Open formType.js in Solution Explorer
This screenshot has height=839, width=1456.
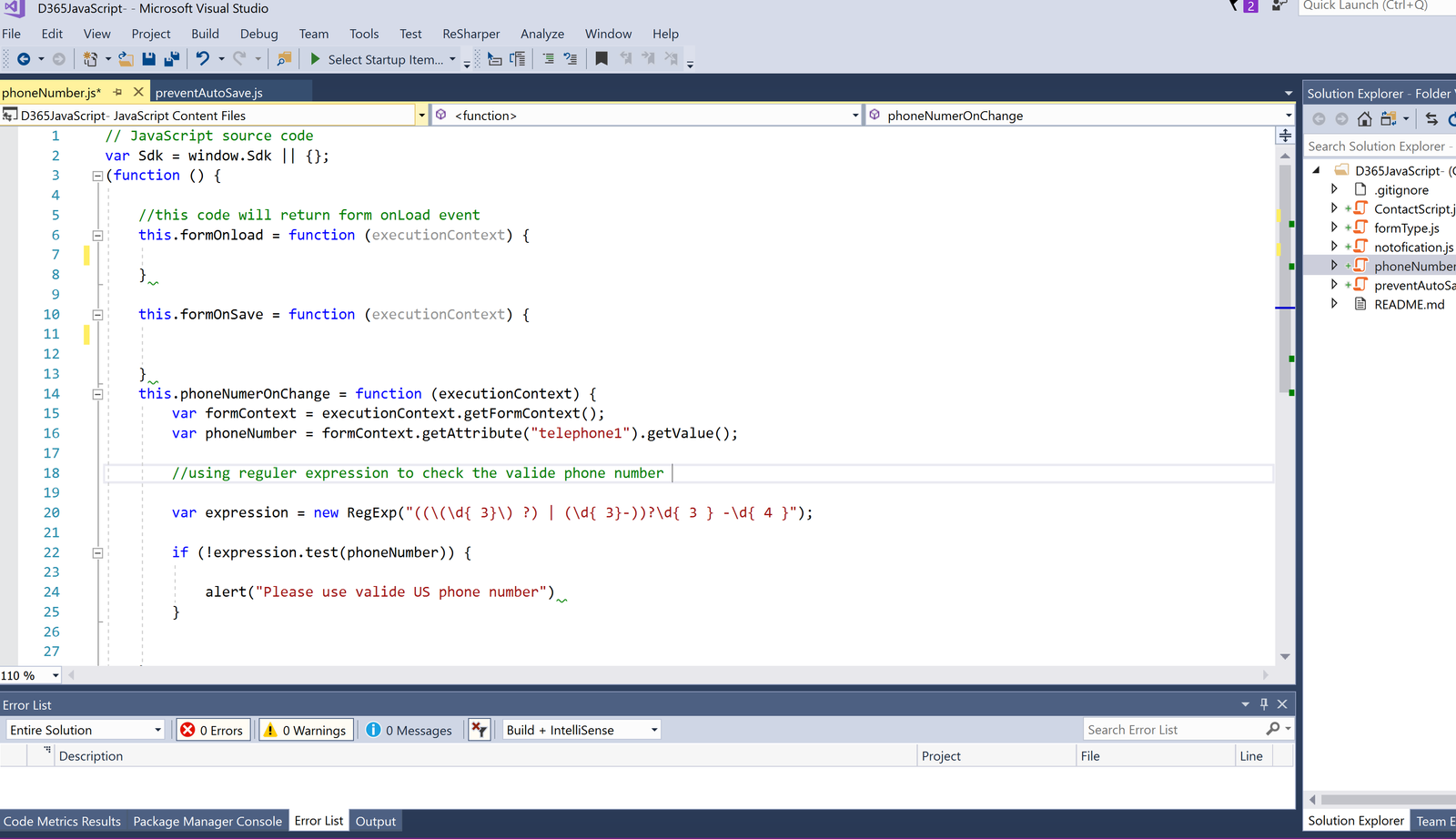[x=1406, y=228]
